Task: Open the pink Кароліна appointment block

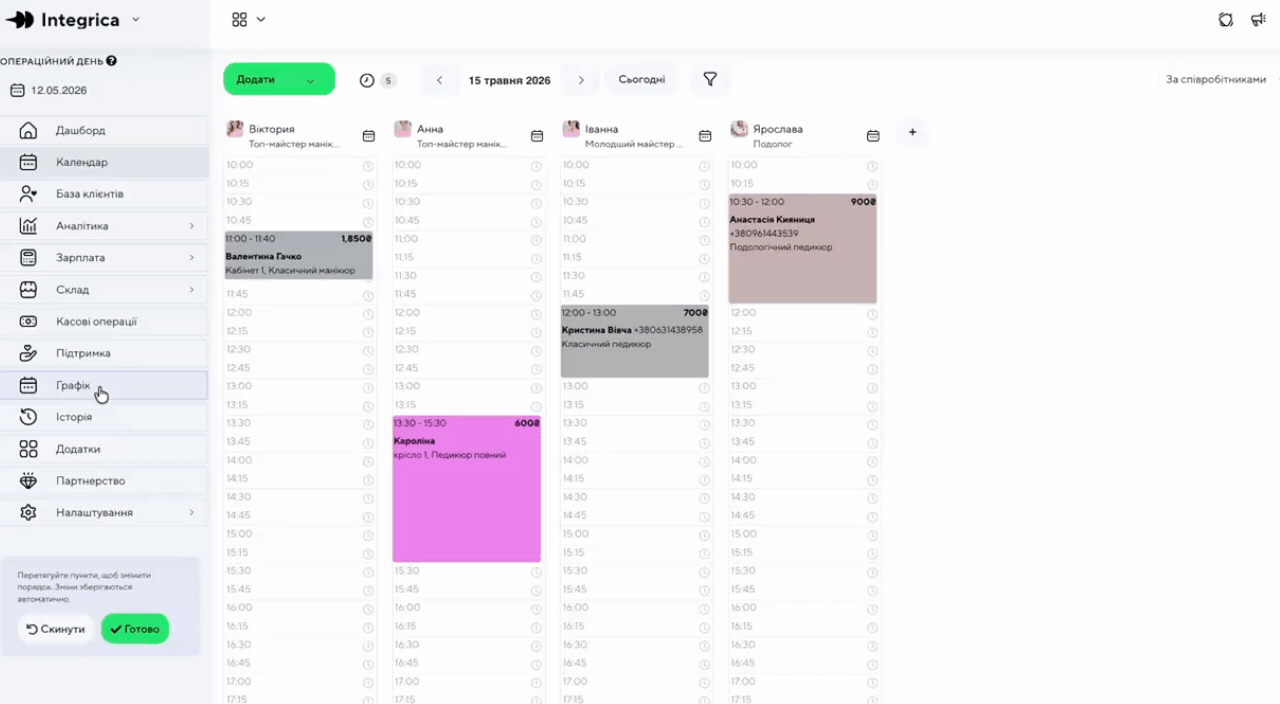Action: click(467, 488)
